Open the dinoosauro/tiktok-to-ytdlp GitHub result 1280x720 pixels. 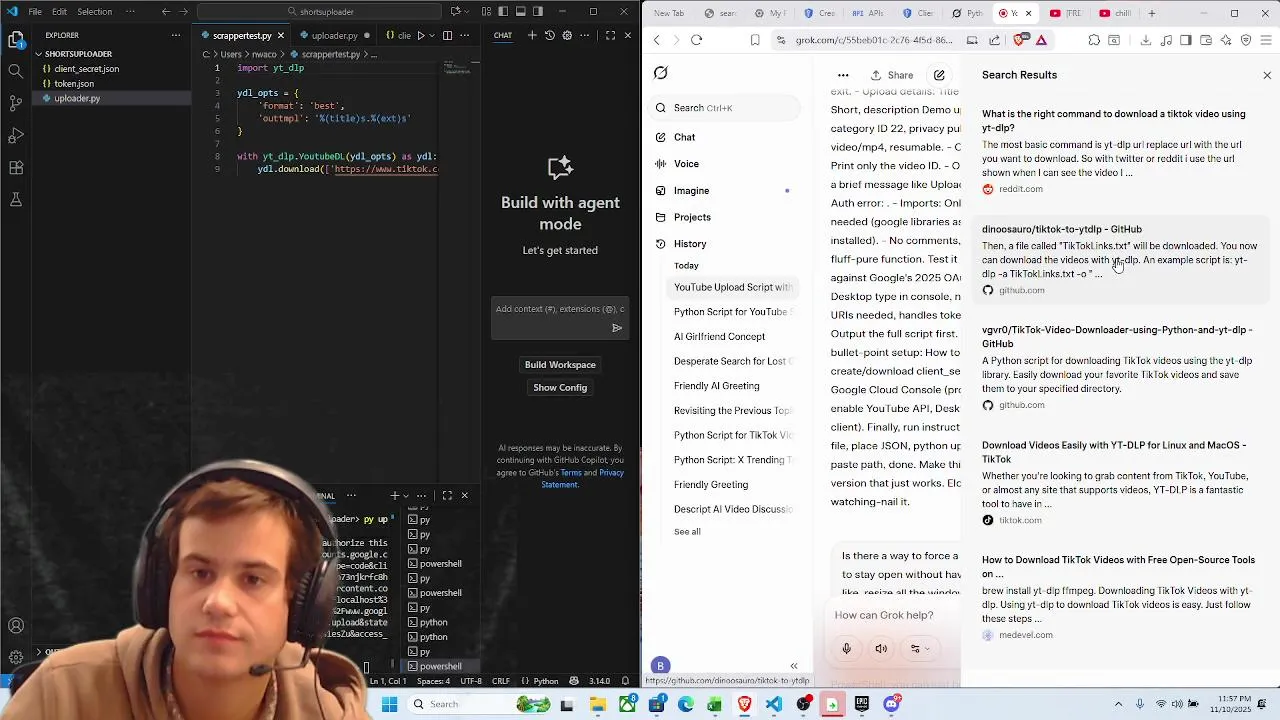coord(1062,229)
